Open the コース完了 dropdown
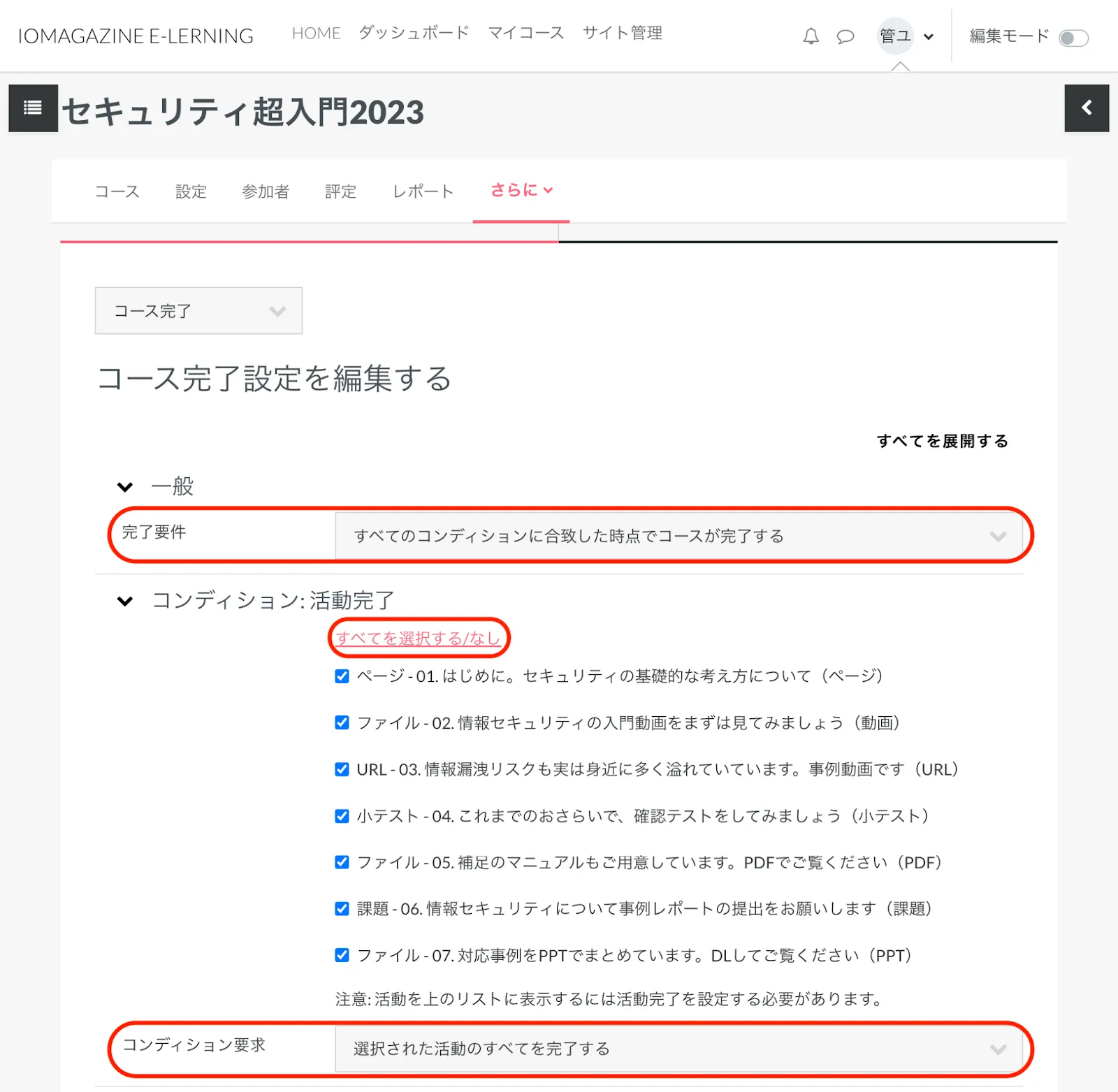Viewport: 1118px width, 1092px height. (x=198, y=311)
